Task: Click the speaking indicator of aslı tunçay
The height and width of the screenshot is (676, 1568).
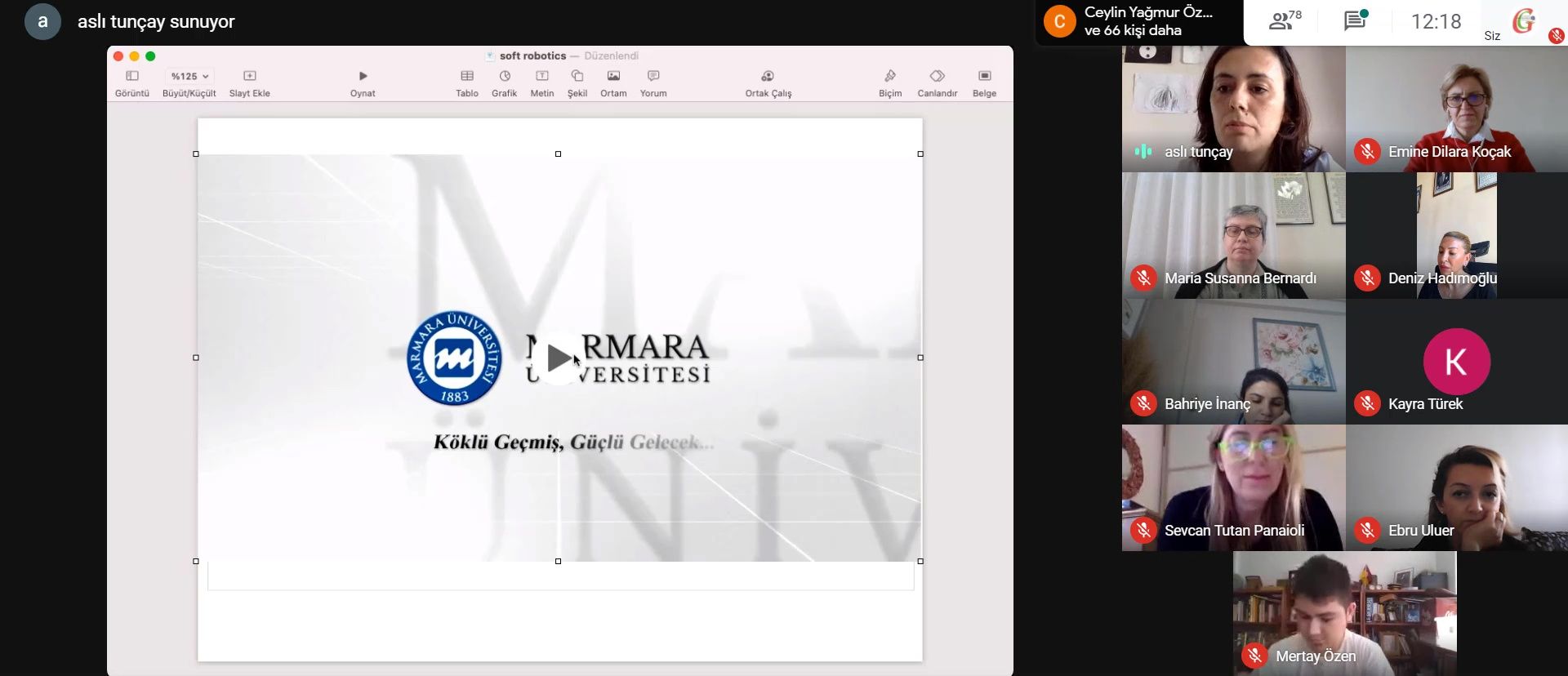Action: [x=1143, y=152]
